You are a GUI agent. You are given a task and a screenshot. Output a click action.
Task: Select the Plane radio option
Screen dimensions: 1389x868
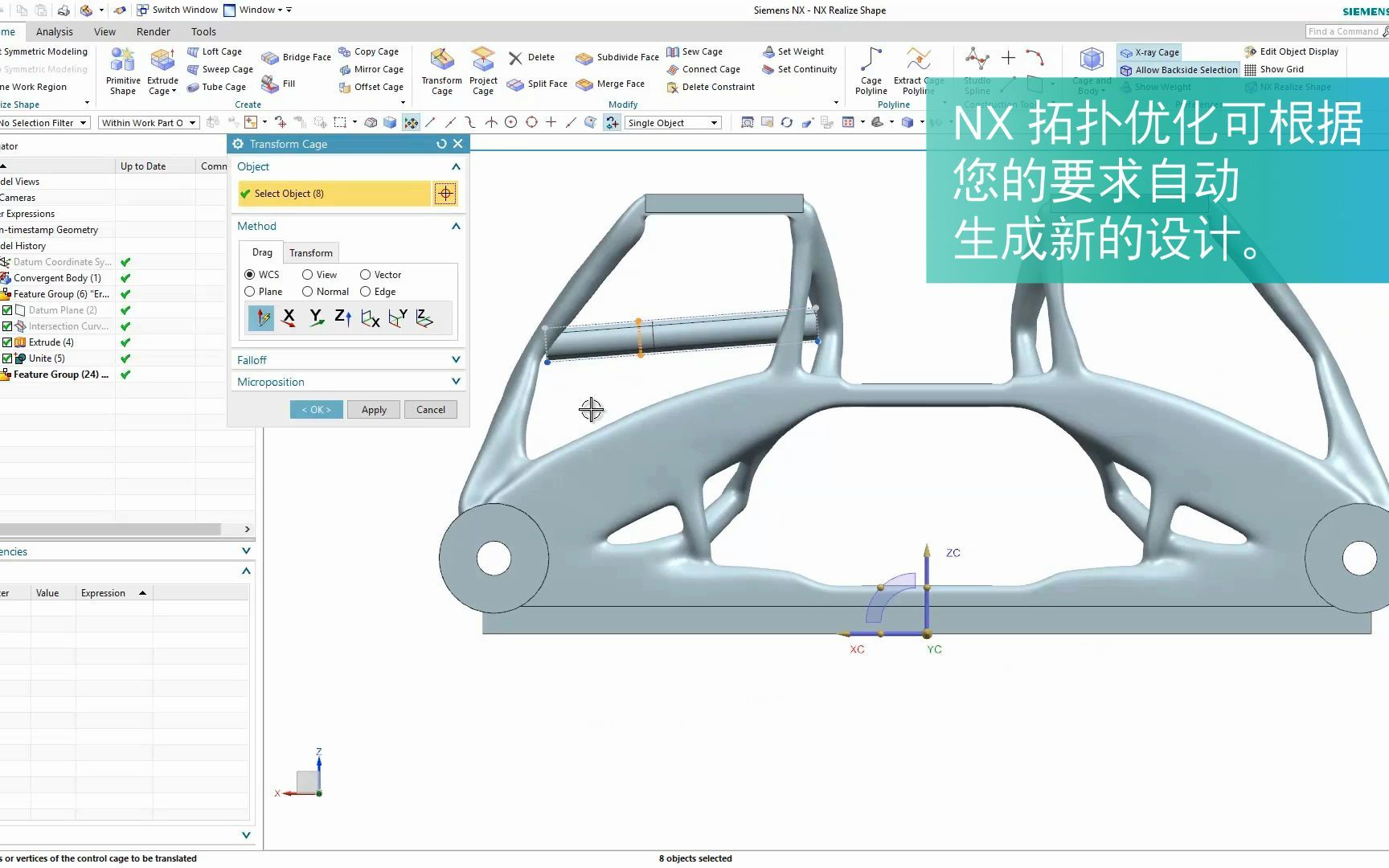[250, 292]
